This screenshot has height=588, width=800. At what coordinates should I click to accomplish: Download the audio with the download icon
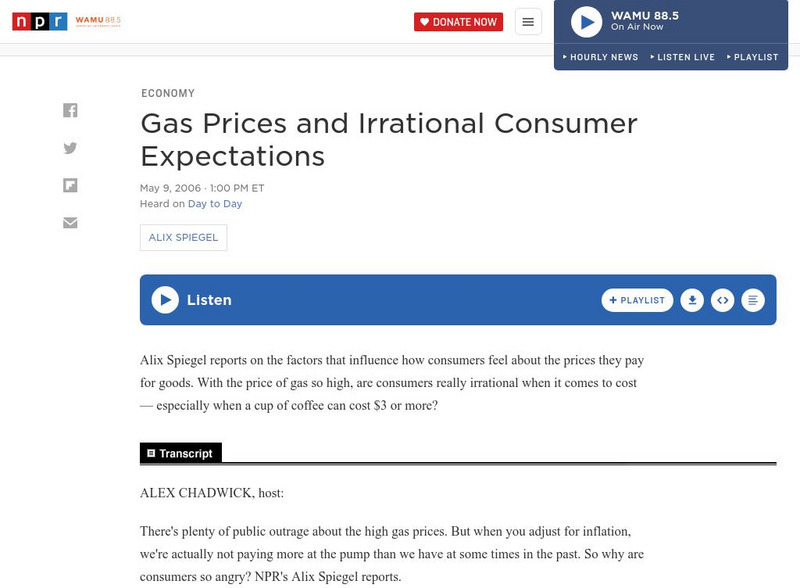[691, 300]
